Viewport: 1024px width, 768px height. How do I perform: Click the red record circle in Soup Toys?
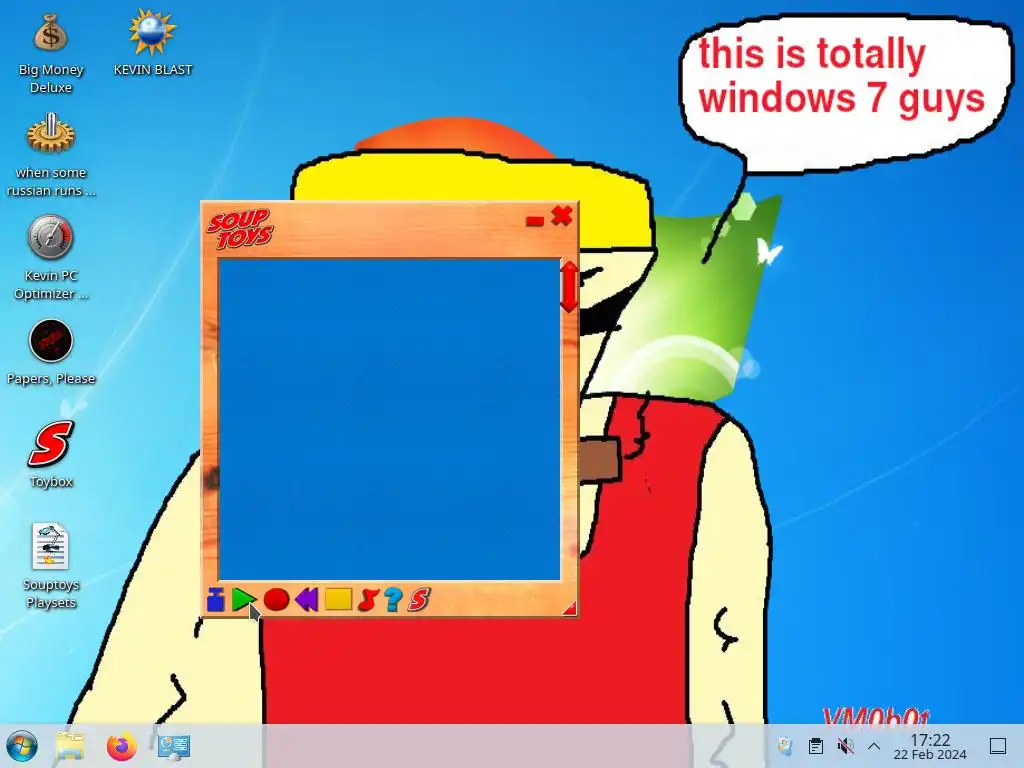[x=276, y=600]
